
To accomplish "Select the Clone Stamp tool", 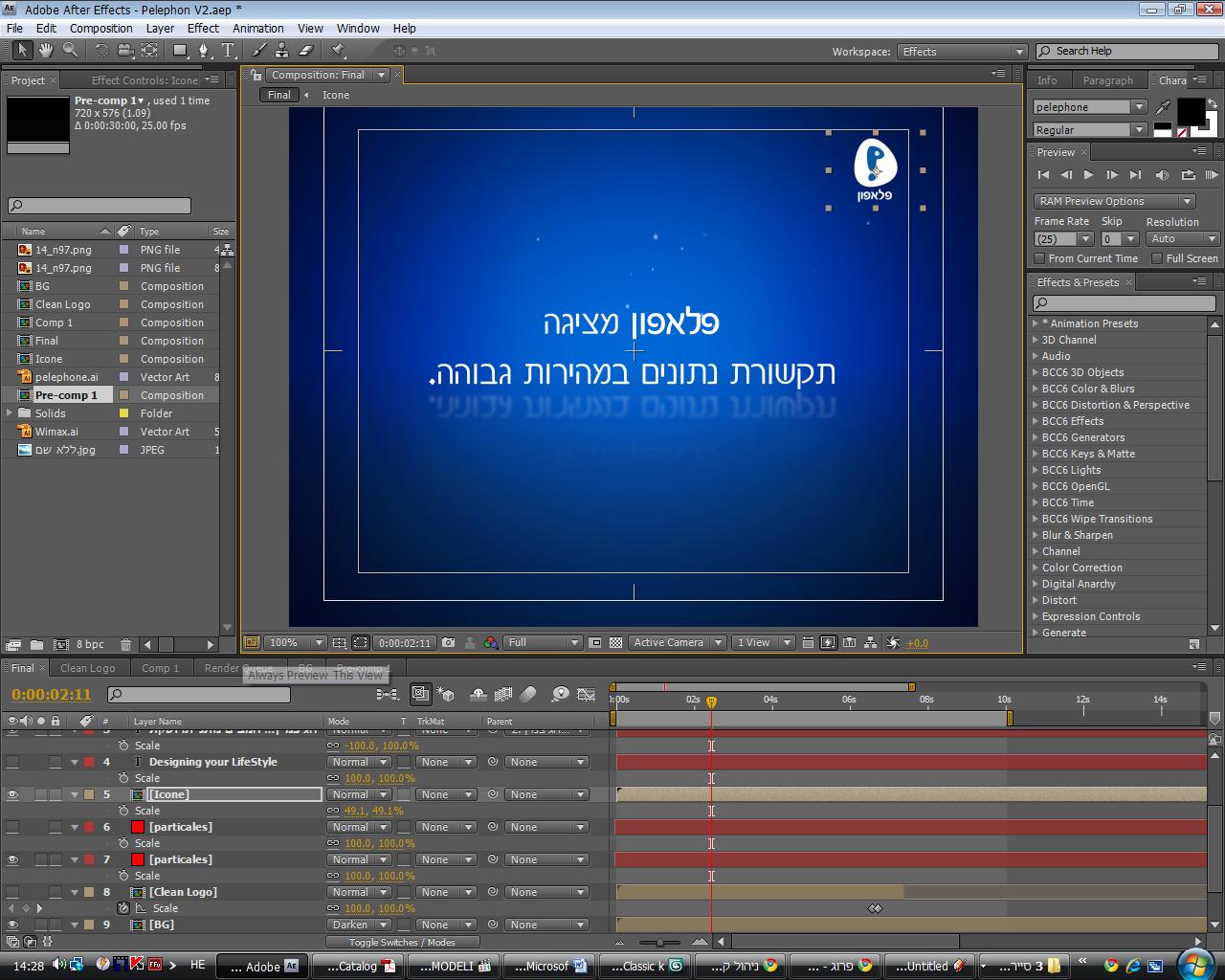I will click(282, 51).
